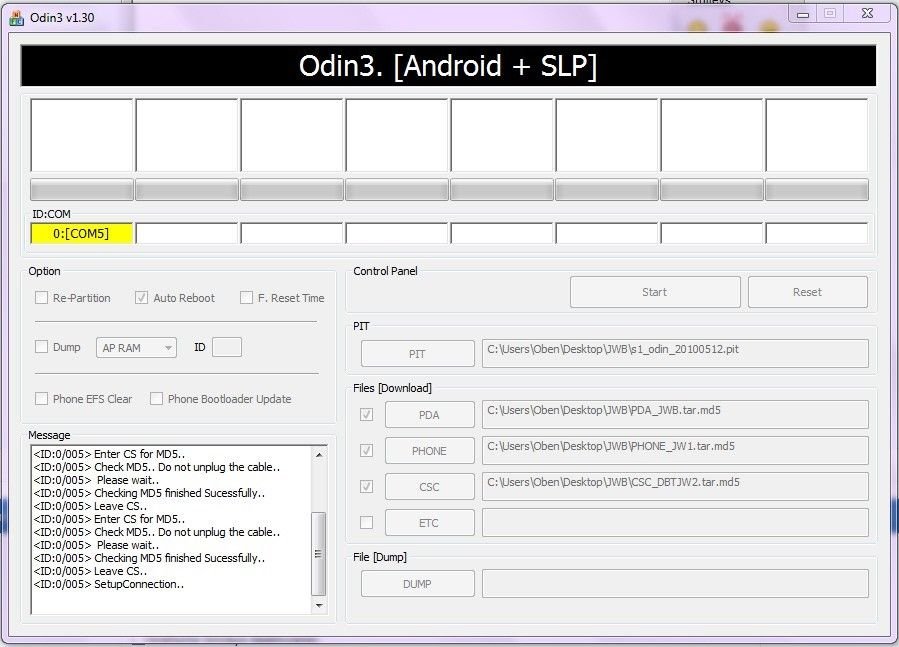The image size is (899, 647).
Task: Close the Odin3 window
Action: (867, 13)
